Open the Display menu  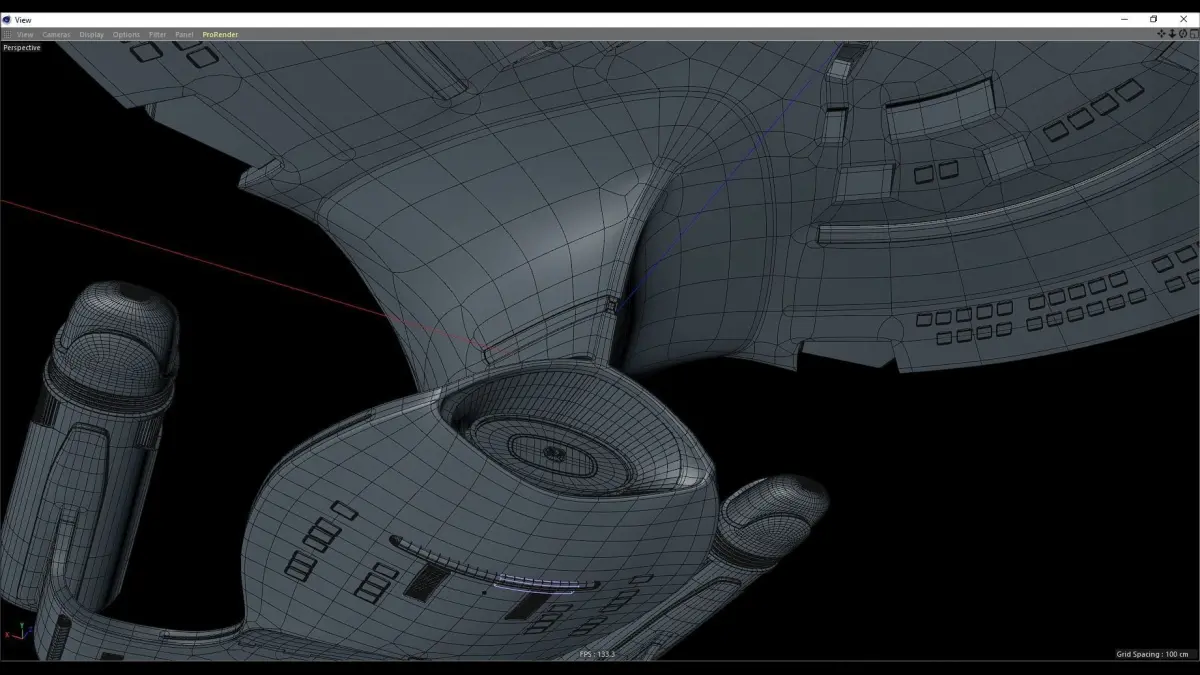[x=91, y=35]
